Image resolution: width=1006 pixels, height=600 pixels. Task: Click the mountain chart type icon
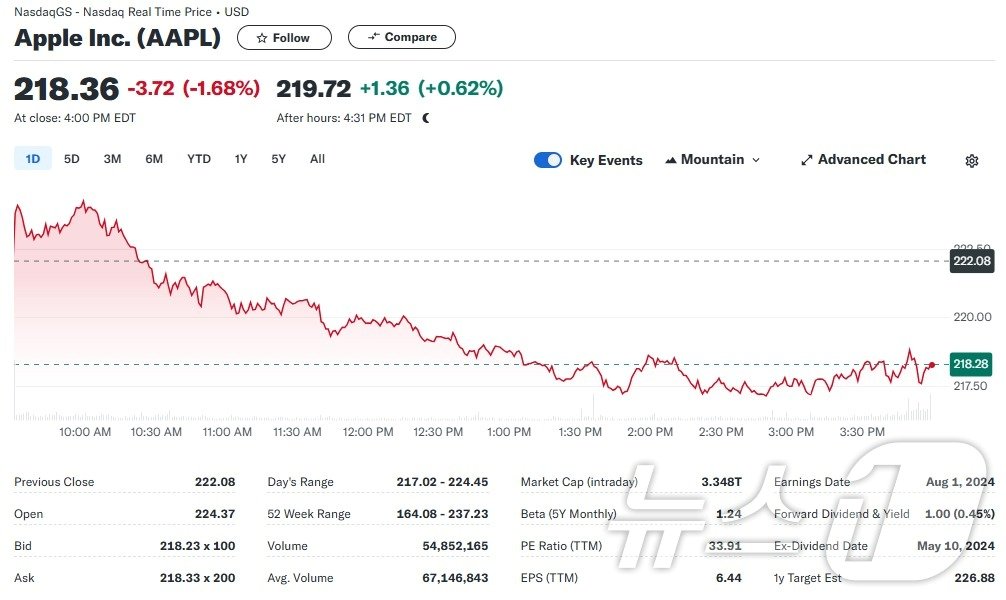click(670, 160)
